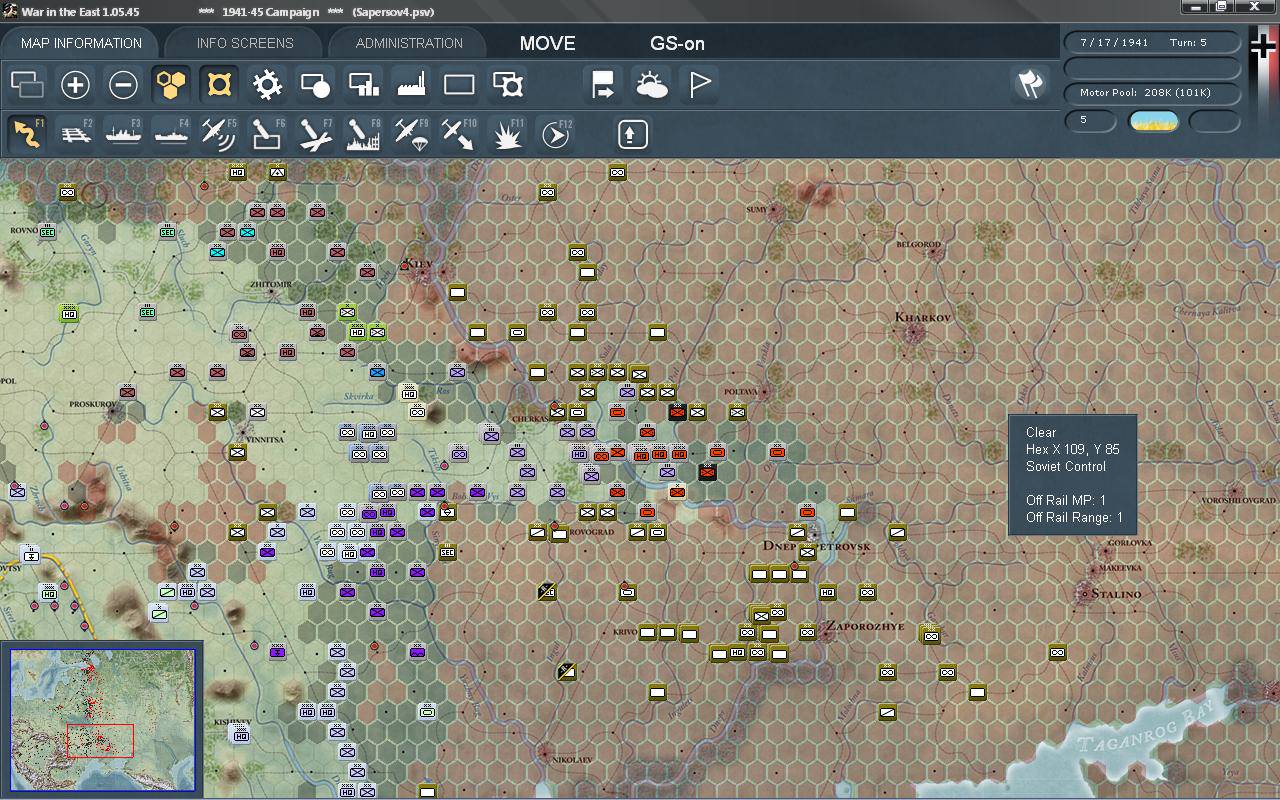This screenshot has height=800, width=1280.
Task: Click the screen-with-frame icon after the rectangle
Action: (508, 85)
